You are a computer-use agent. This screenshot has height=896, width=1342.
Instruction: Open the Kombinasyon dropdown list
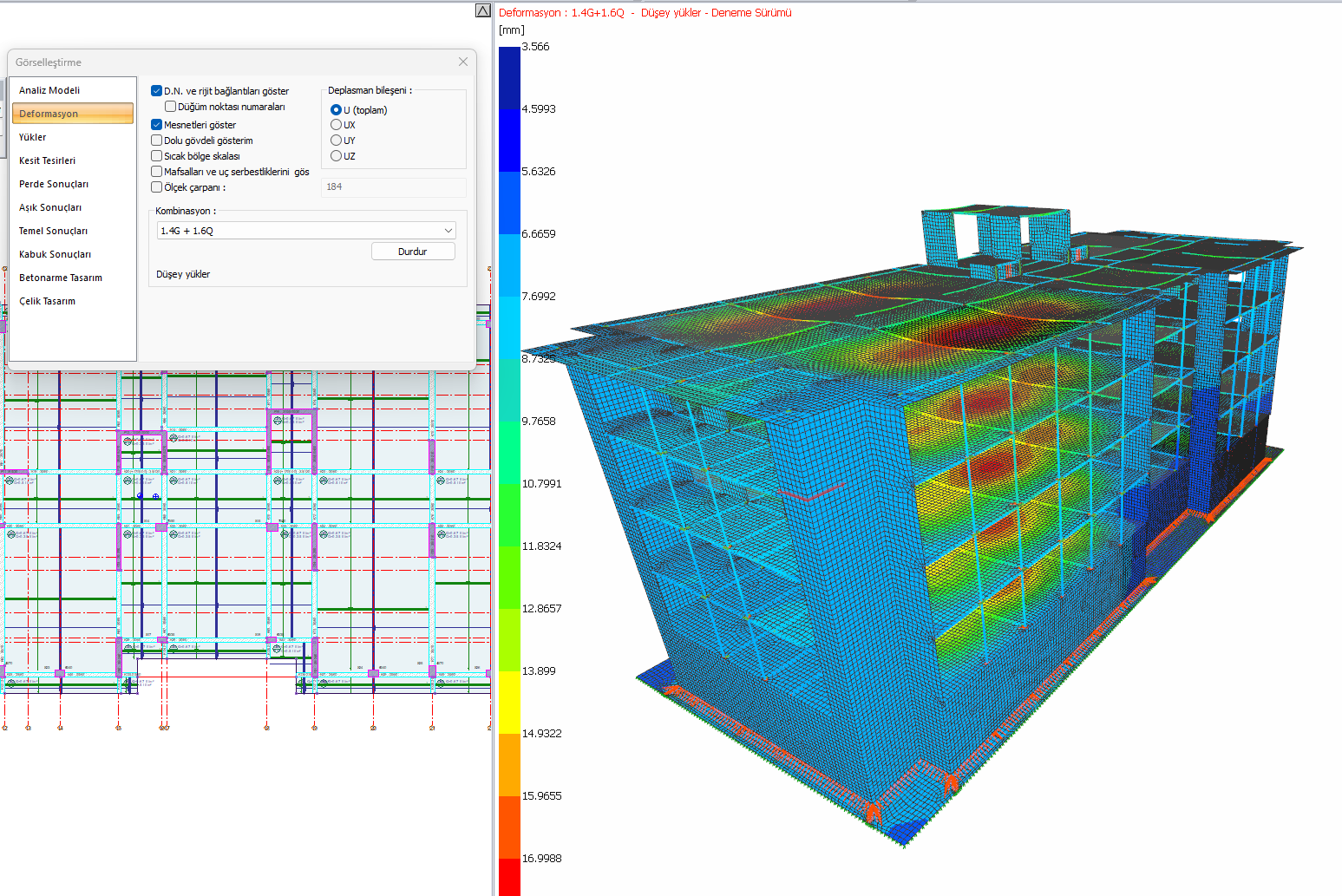448,231
